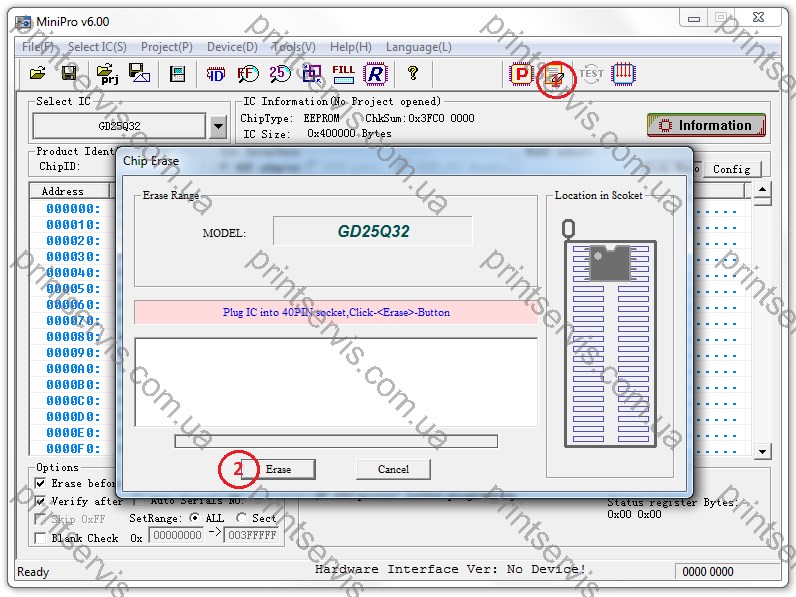Click the IC pin test chip icon
Screen dimensions: 796x597
point(623,74)
